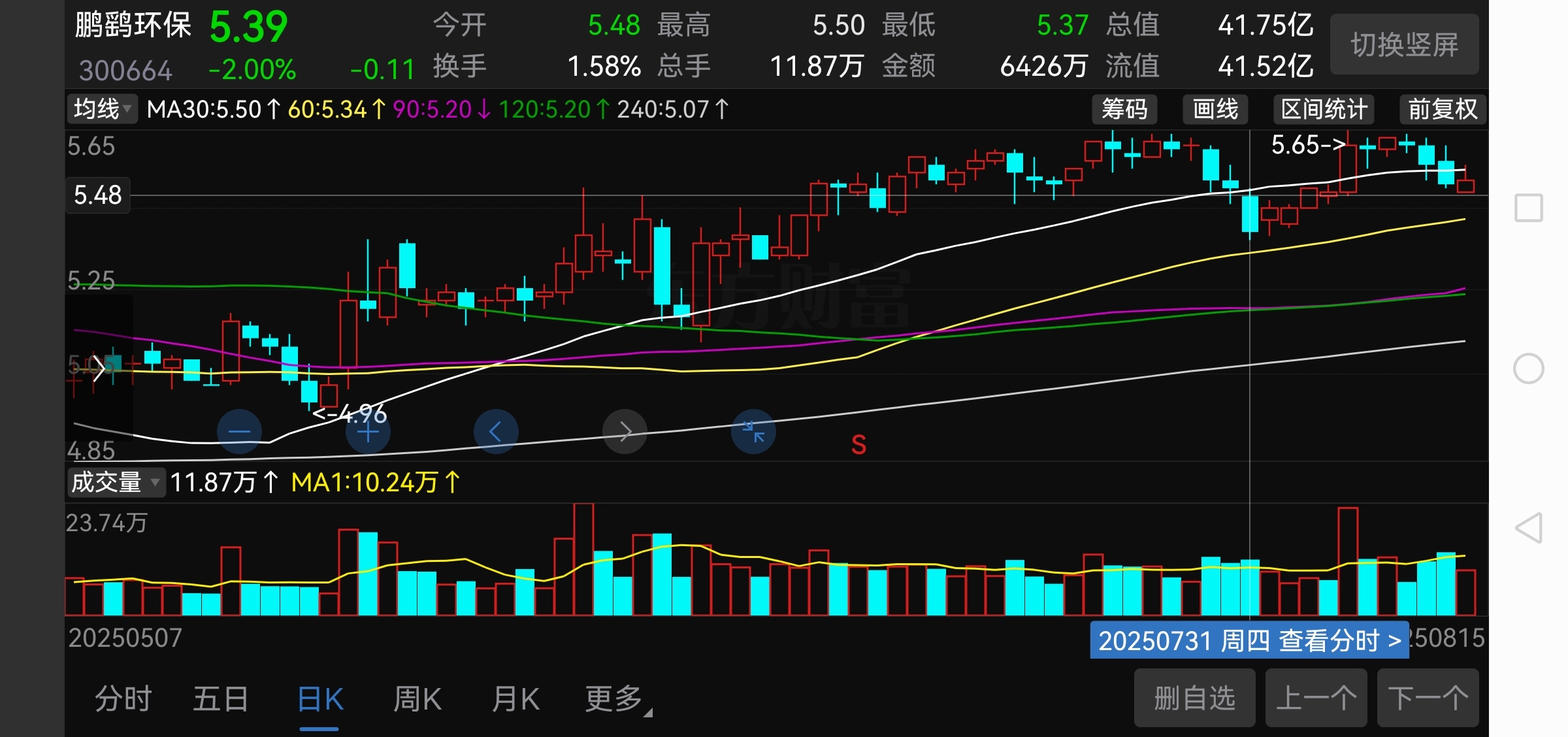This screenshot has height=737, width=1568.
Task: Tap the tallest volume bar under the 5.65 high
Action: (x=1348, y=561)
